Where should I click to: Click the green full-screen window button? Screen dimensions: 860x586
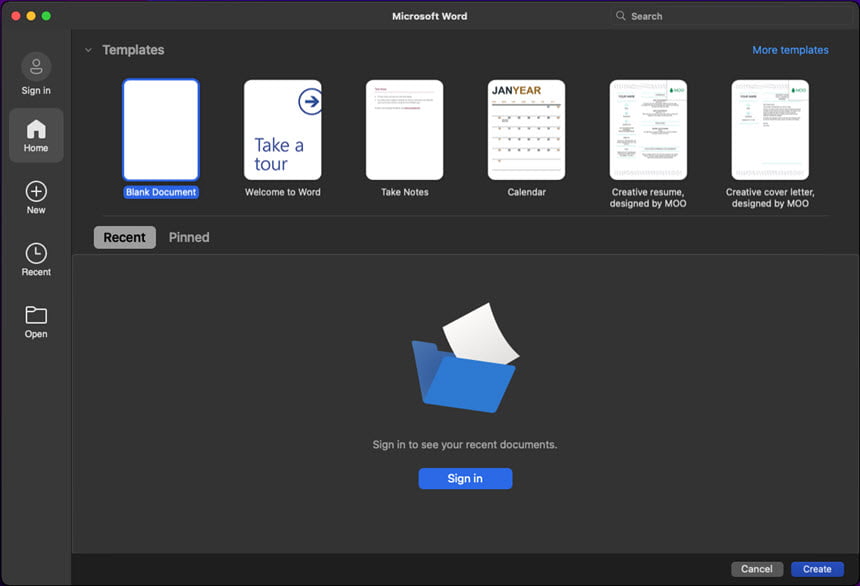pyautogui.click(x=47, y=16)
